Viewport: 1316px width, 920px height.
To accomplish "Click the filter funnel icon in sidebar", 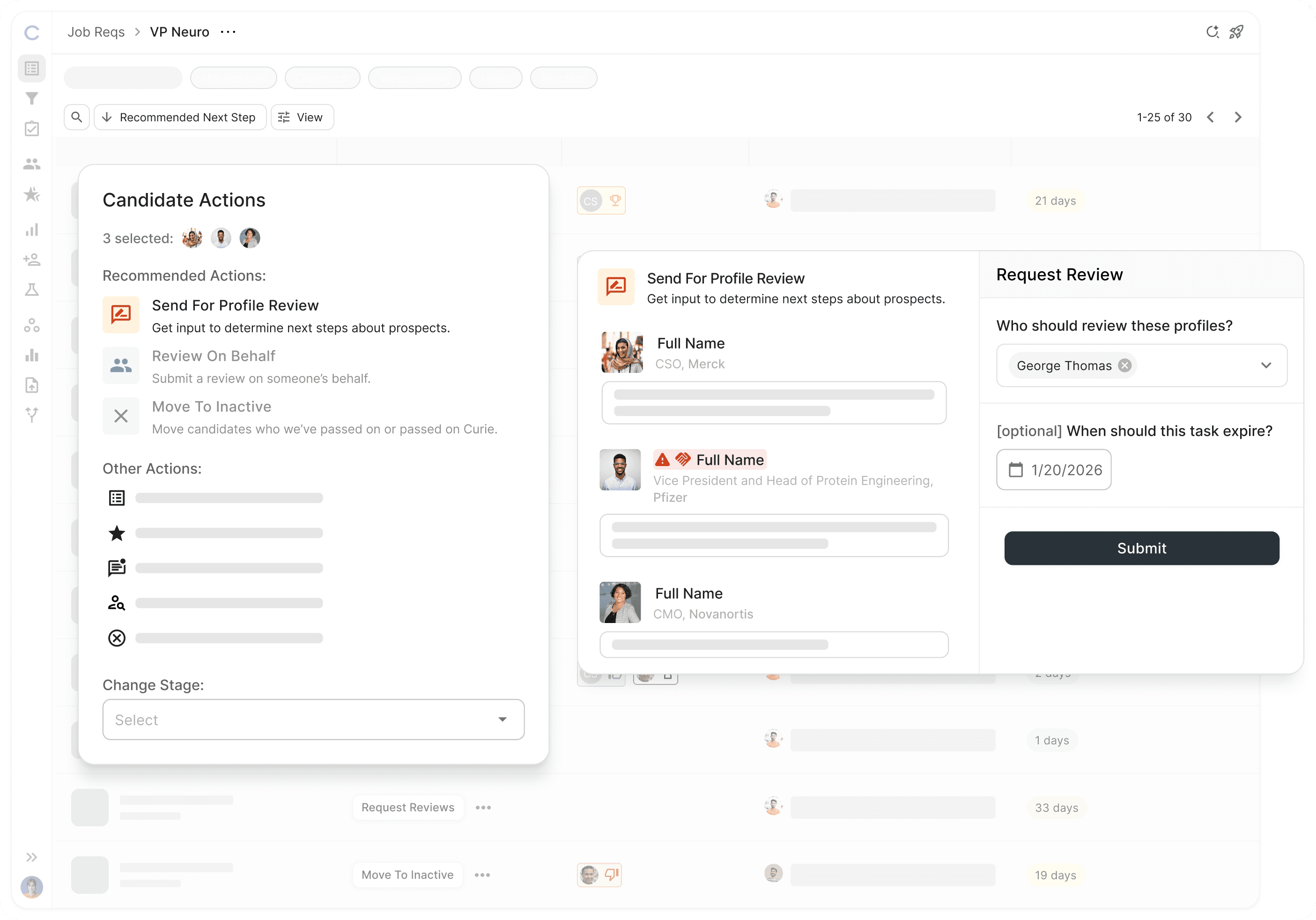I will click(x=32, y=98).
